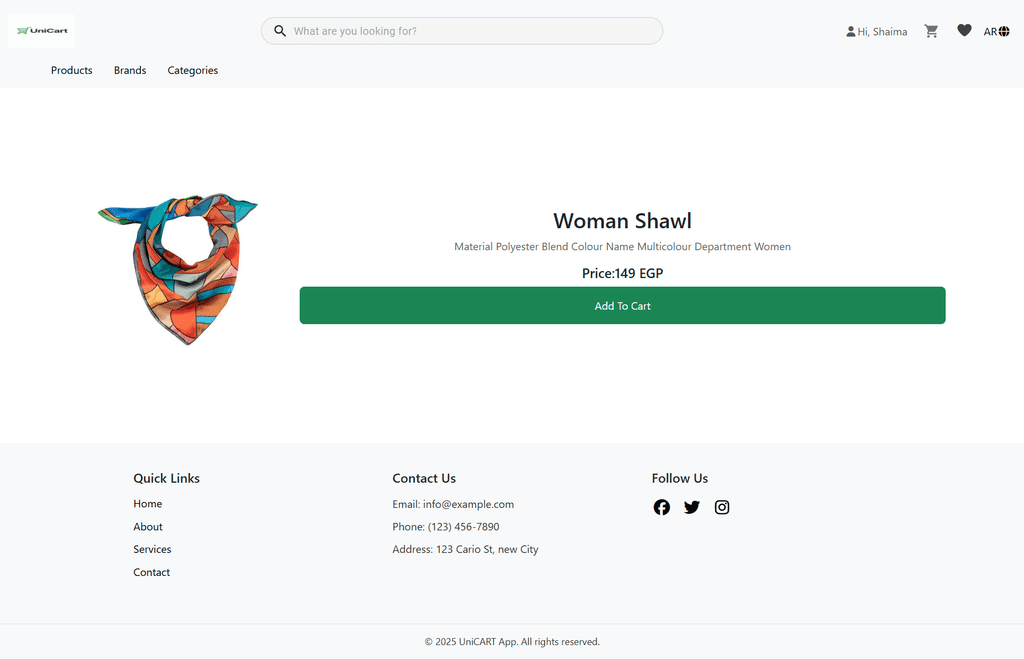Screen dimensions: 1024x659
Task: Open the shopping cart icon
Action: [931, 31]
